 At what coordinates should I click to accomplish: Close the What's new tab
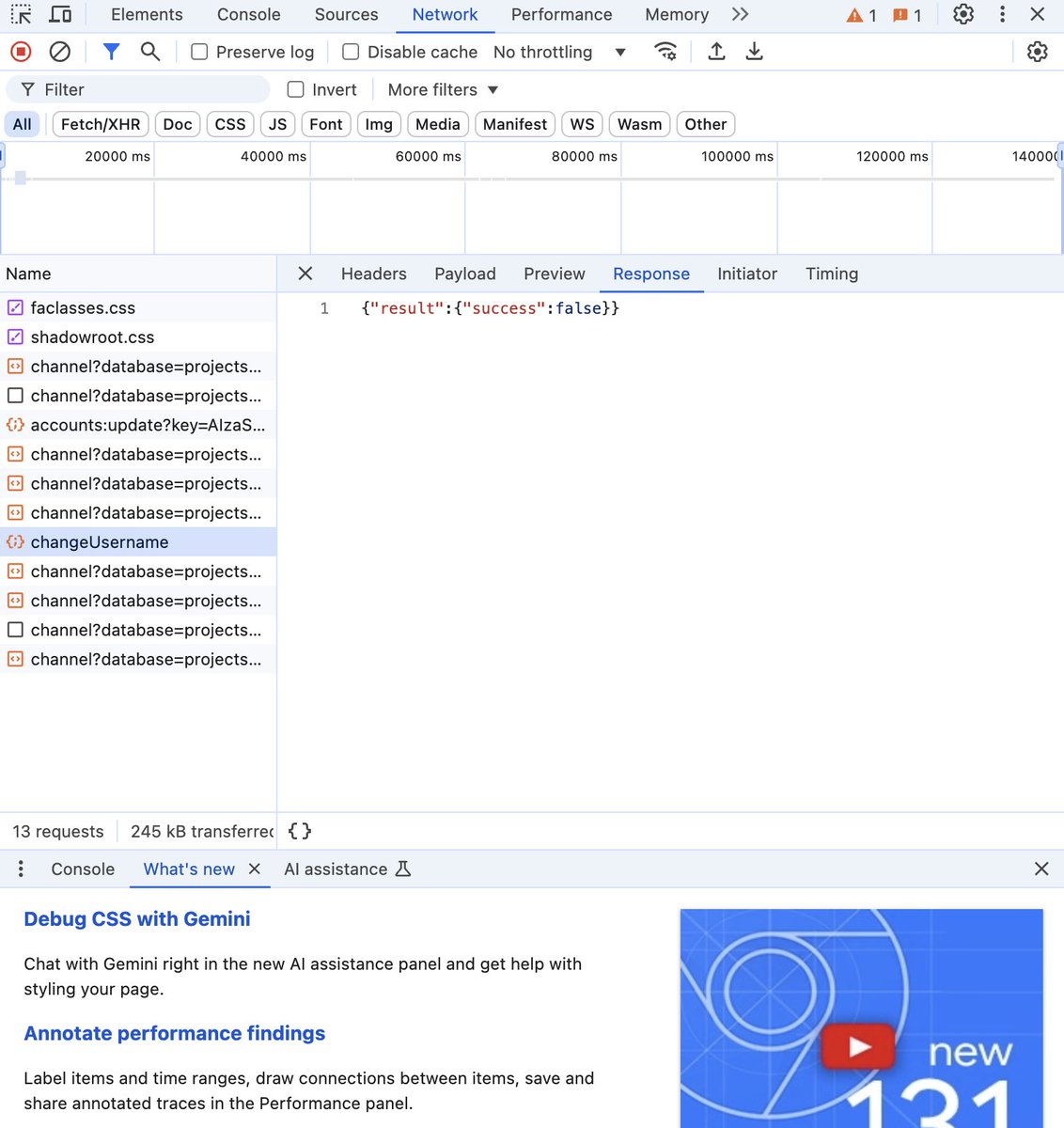[254, 869]
